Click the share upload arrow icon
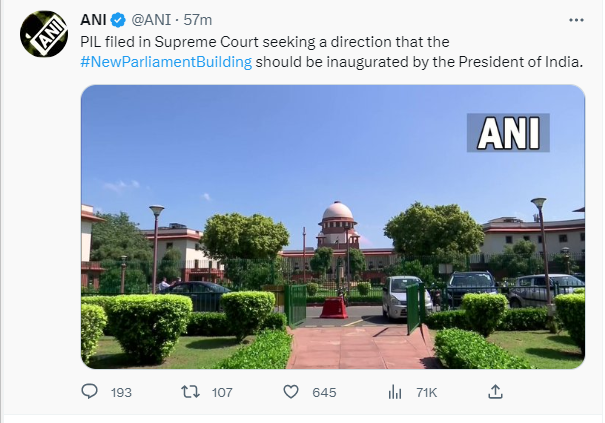The width and height of the screenshot is (605, 423). pyautogui.click(x=494, y=392)
